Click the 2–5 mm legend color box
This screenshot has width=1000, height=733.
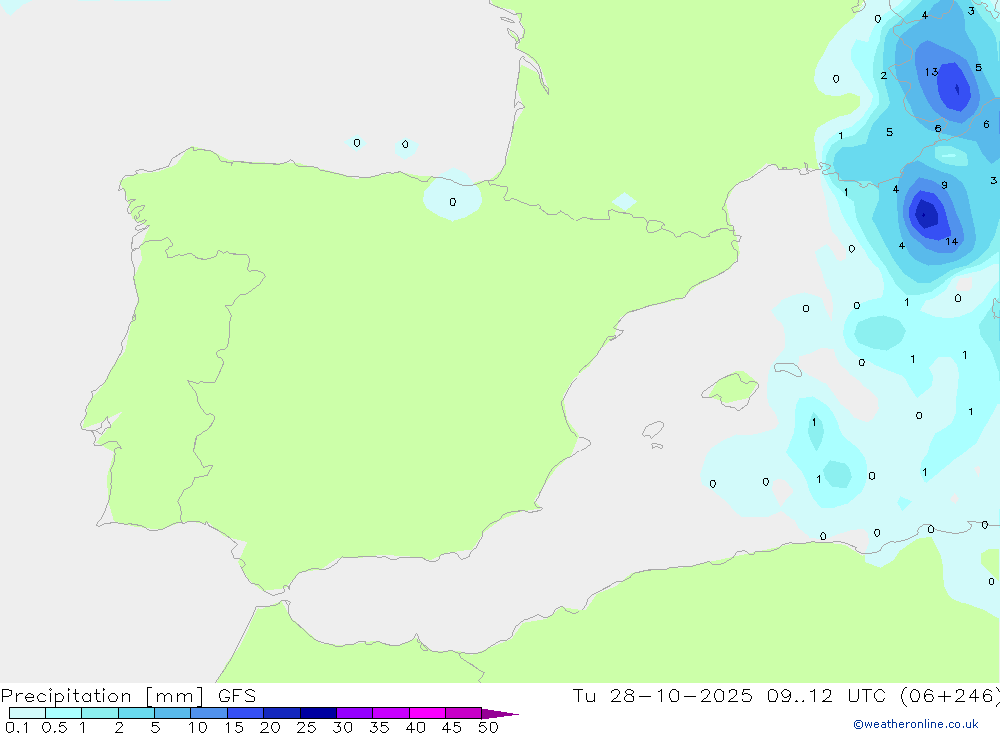136,713
